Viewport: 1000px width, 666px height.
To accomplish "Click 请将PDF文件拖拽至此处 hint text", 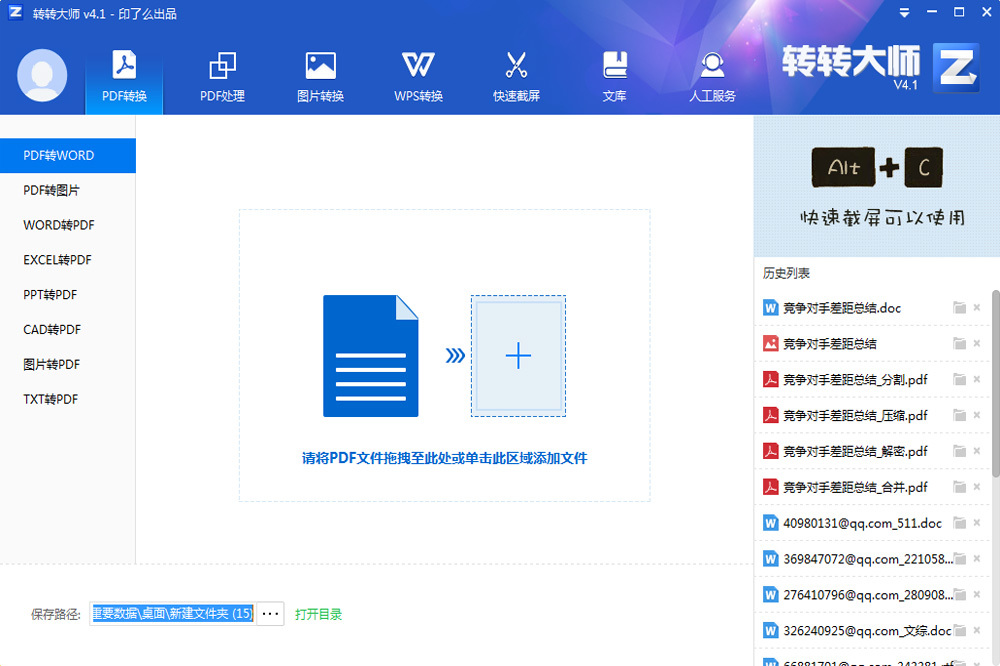I will pos(445,458).
